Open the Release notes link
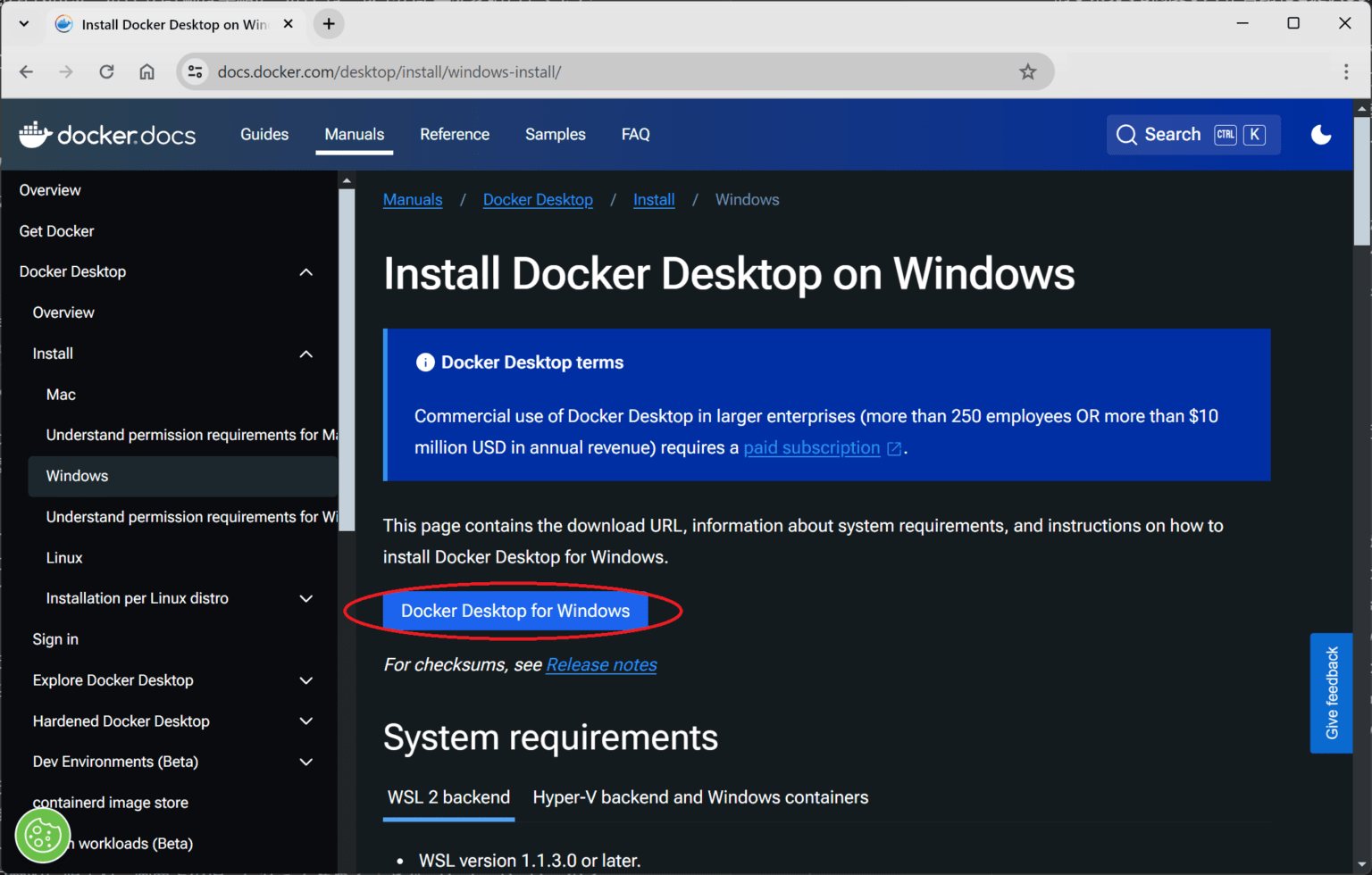The height and width of the screenshot is (875, 1372). pyautogui.click(x=601, y=664)
